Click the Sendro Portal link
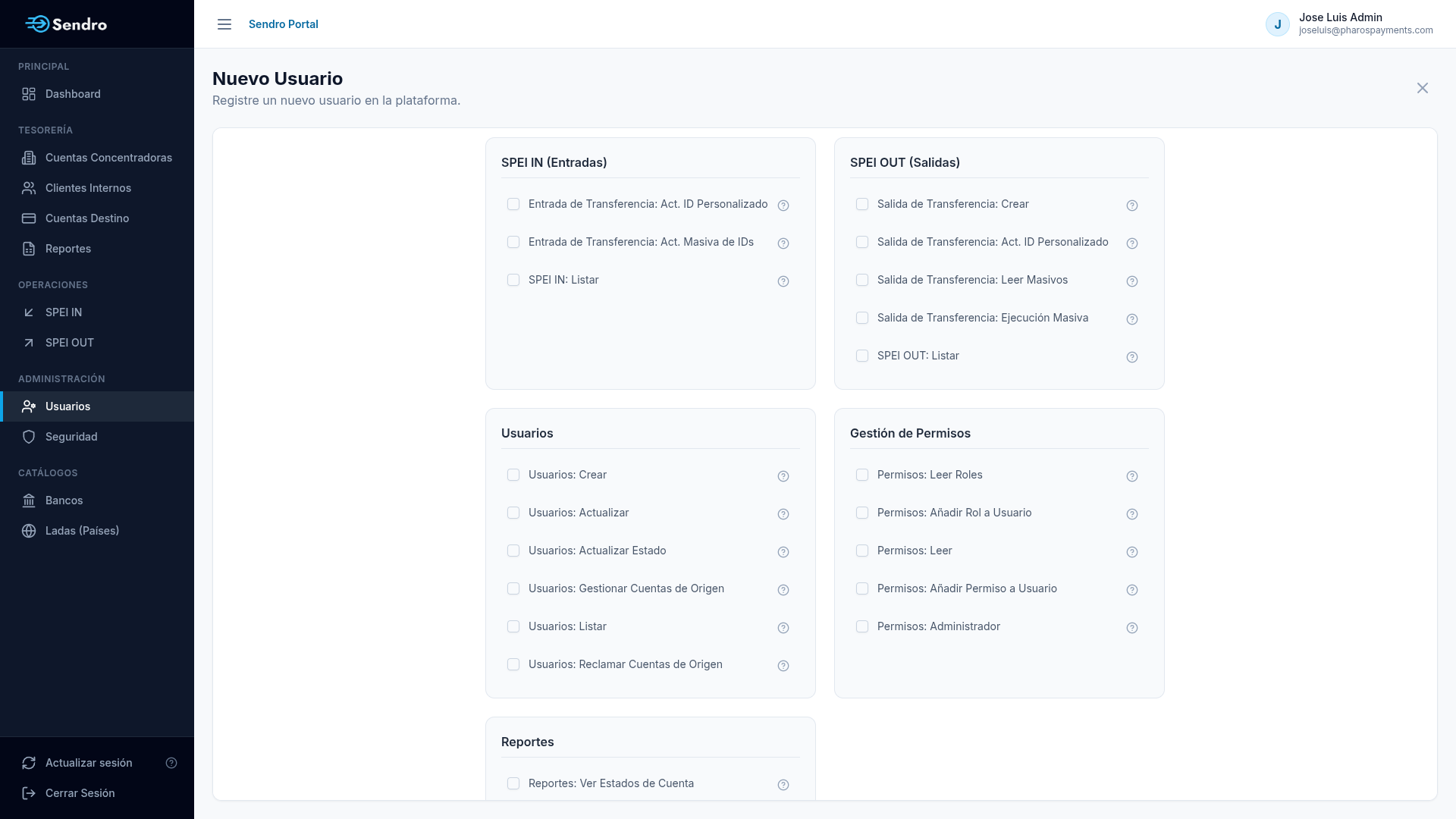Viewport: 1456px width, 819px height. 284,24
